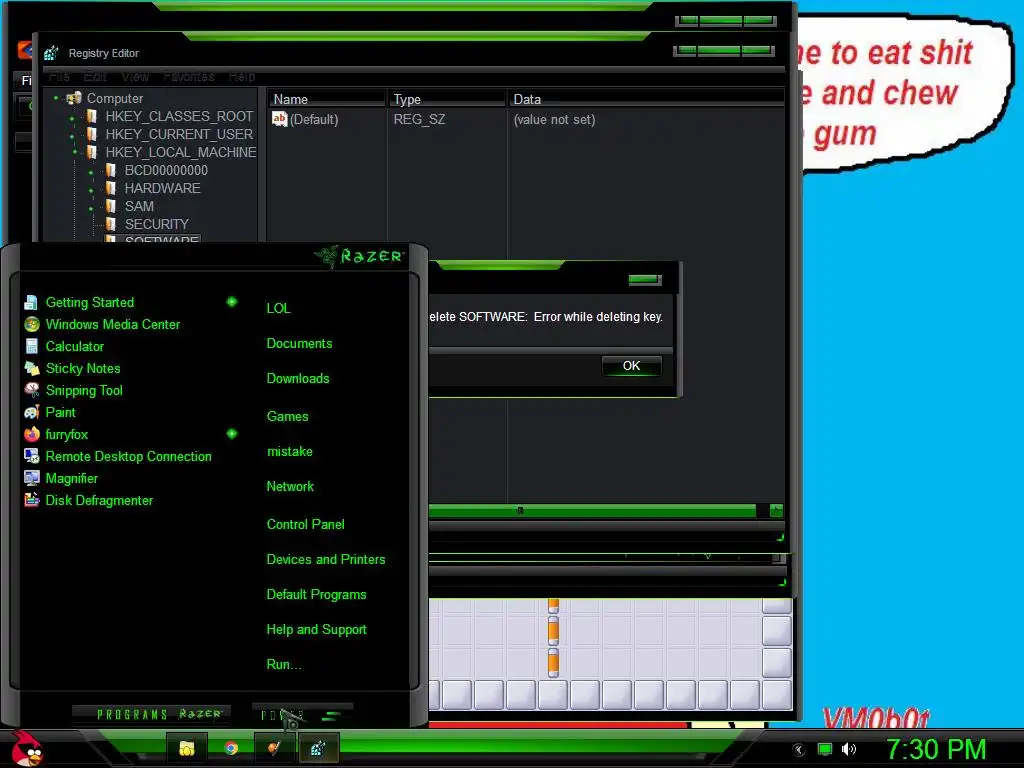Select the SECURITY key in the tree

tap(157, 224)
